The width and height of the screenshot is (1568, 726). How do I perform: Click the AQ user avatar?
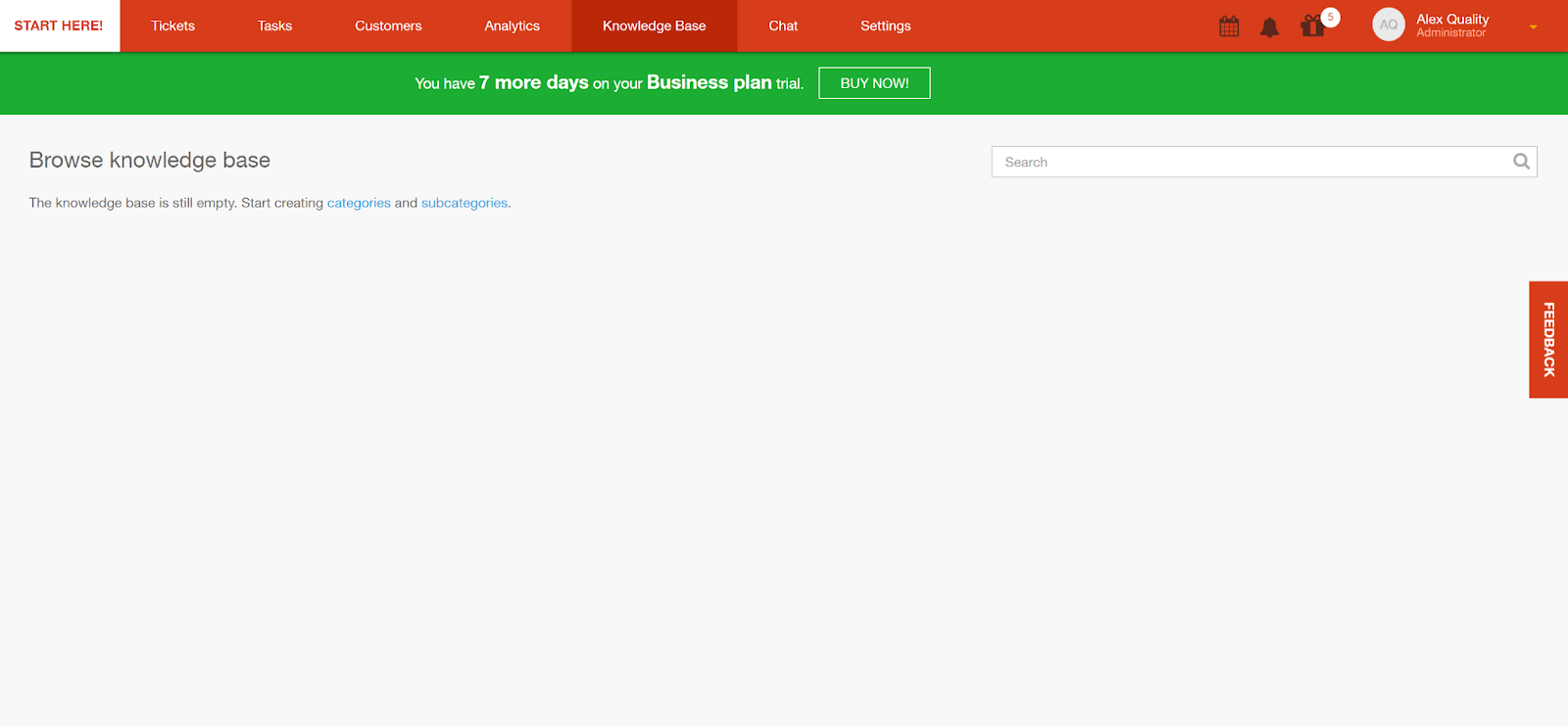tap(1388, 25)
